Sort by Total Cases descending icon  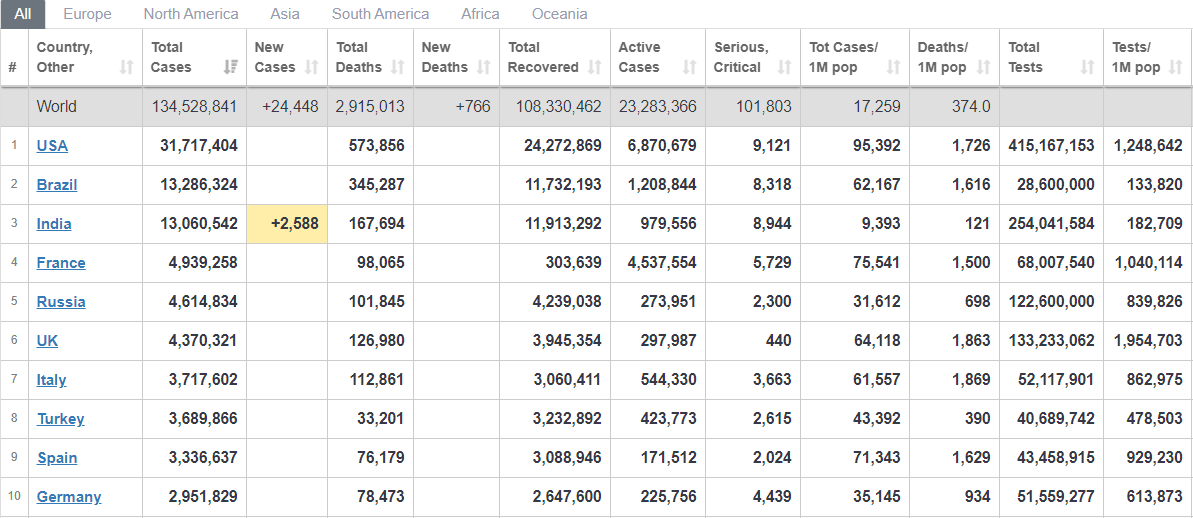coord(231,67)
